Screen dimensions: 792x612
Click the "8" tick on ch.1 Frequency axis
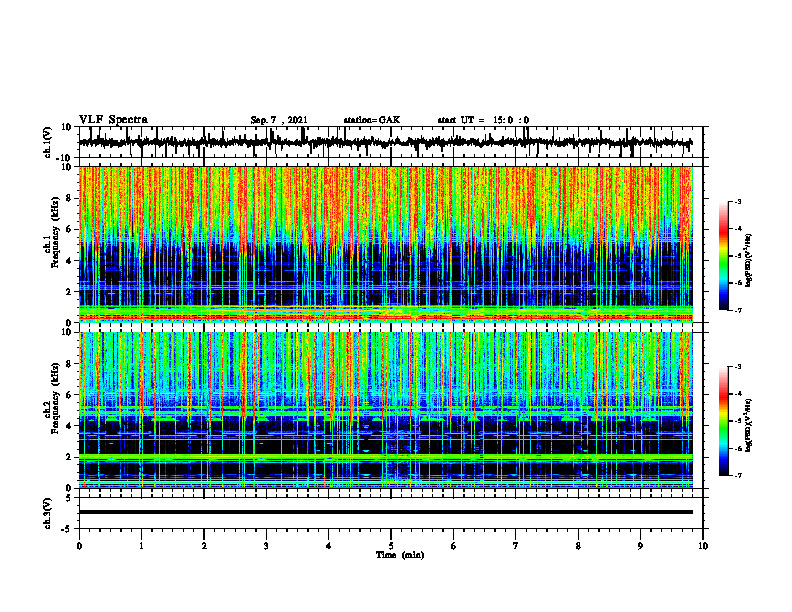pos(70,198)
